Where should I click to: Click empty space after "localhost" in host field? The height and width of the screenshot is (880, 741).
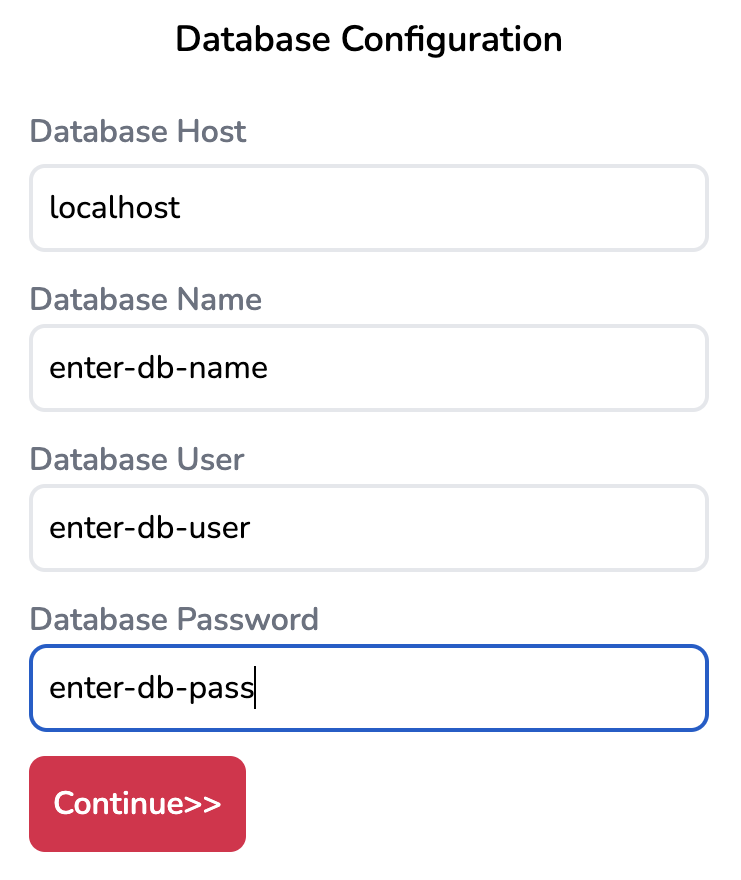coord(450,208)
